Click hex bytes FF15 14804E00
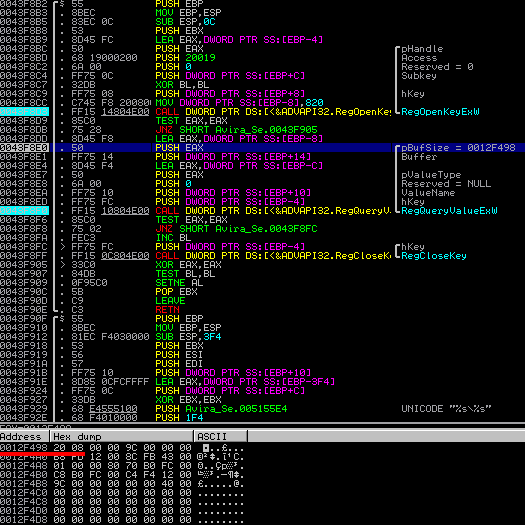Image resolution: width=525 pixels, height=525 pixels. 110,111
